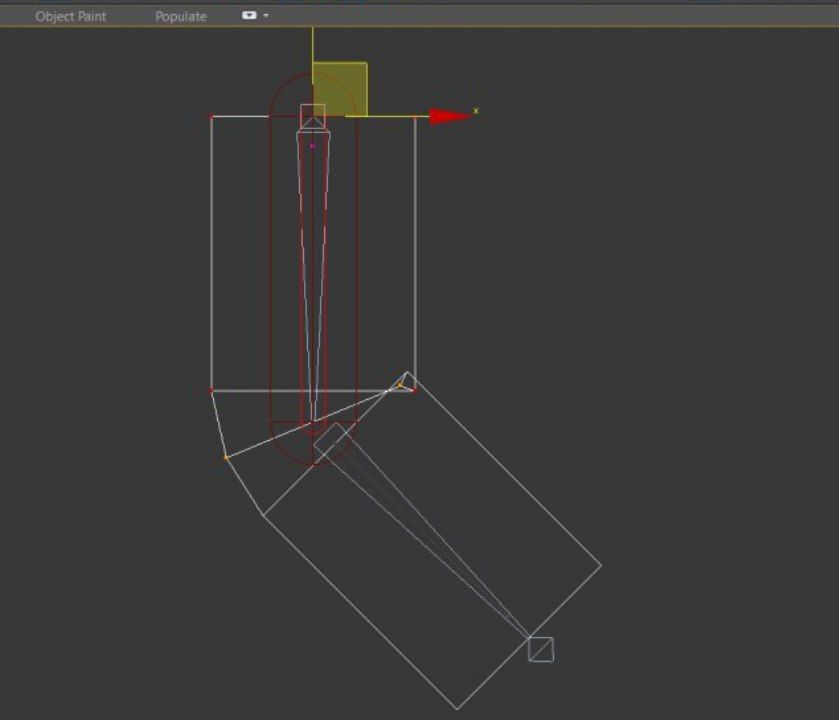Screen dimensions: 839x720
Task: Click the red X-axis arrow of gizmo
Action: point(449,116)
